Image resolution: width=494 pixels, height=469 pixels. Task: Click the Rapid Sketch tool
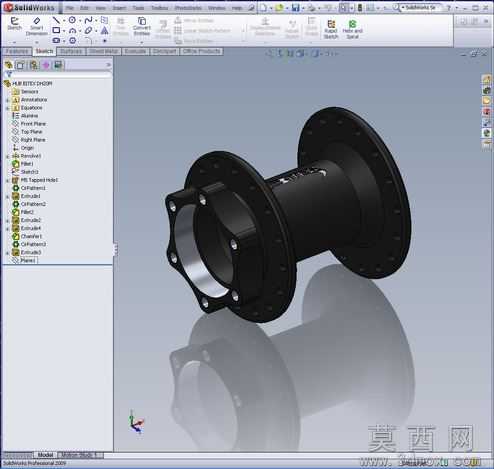point(331,29)
